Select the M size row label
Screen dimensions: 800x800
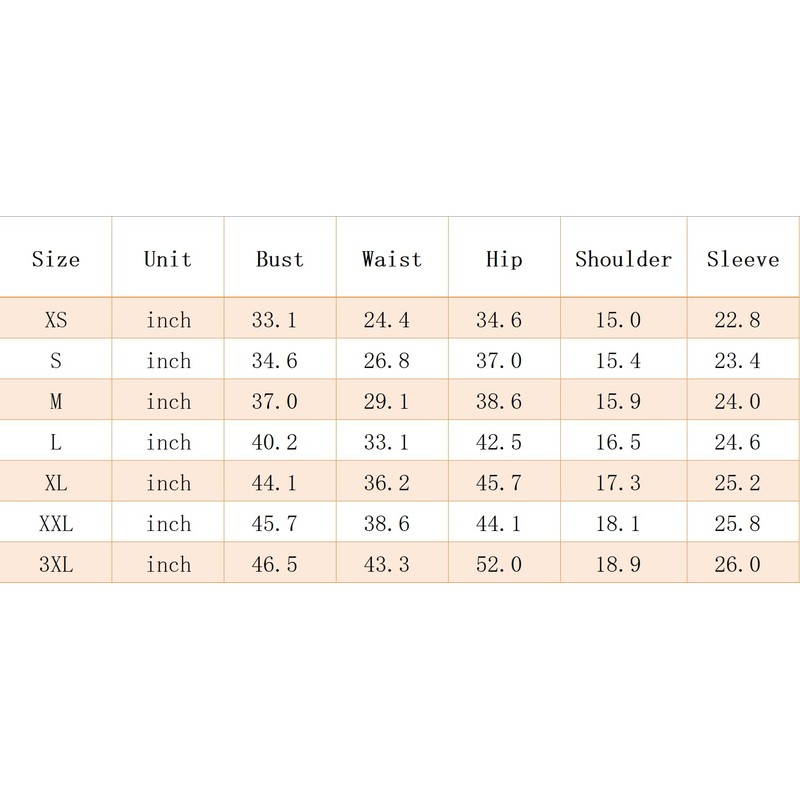coord(56,402)
